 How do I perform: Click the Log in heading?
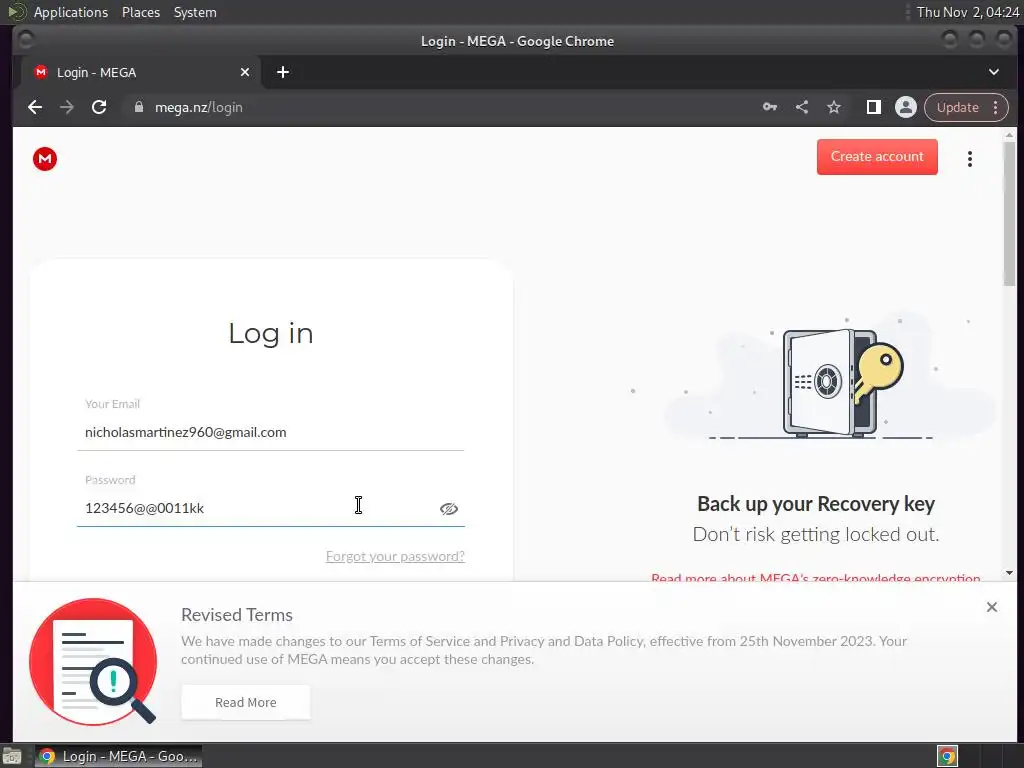click(271, 333)
